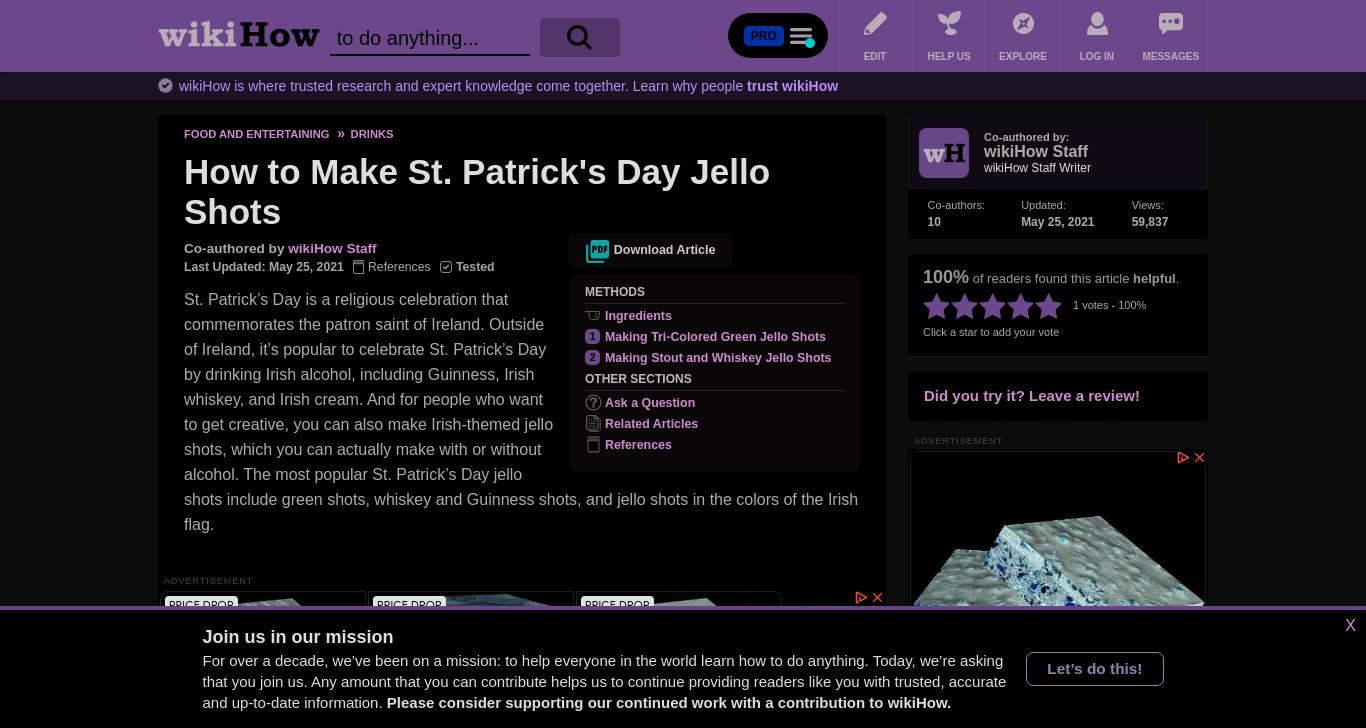Jump to References next to Last Updated
Image resolution: width=1366 pixels, height=728 pixels.
point(391,267)
